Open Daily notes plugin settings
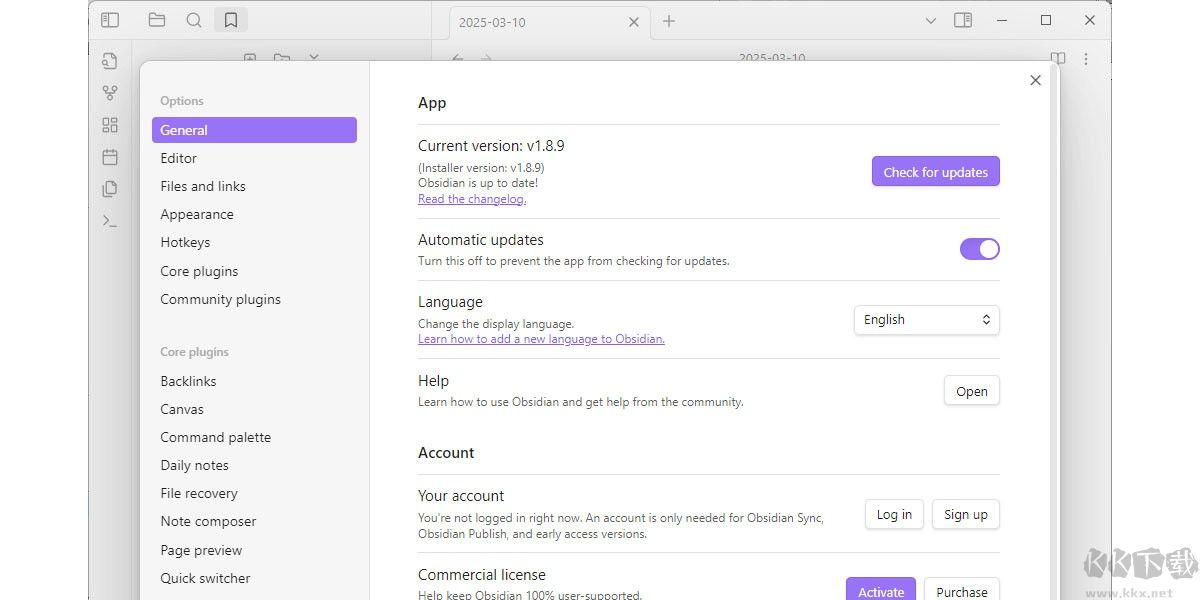1200x600 pixels. tap(254, 465)
